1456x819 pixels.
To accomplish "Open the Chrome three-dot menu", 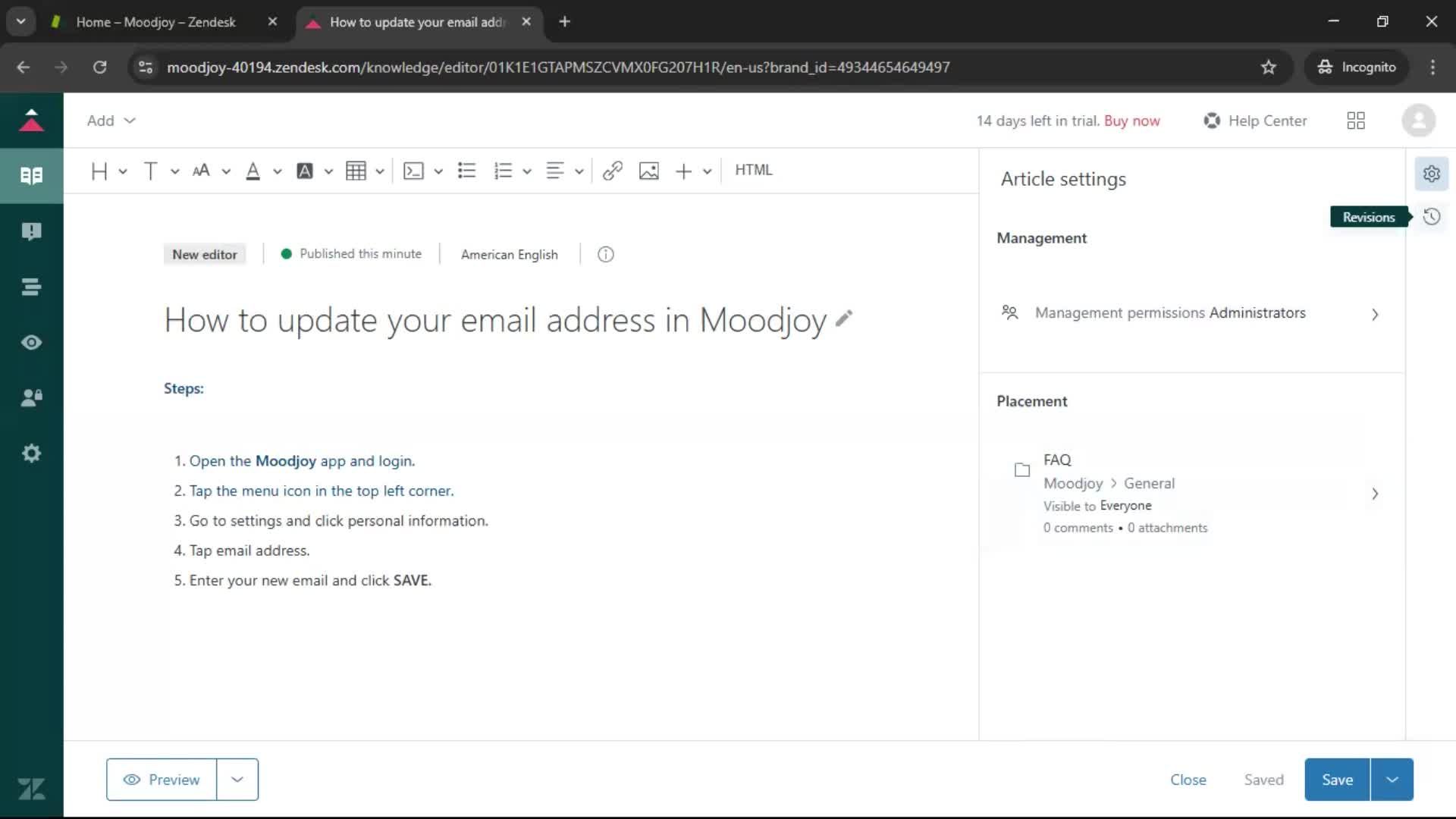I will (x=1432, y=67).
